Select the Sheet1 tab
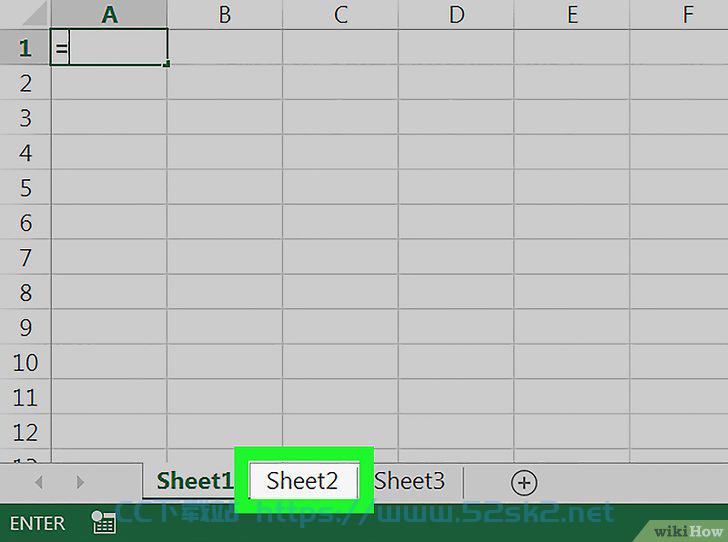 194,481
